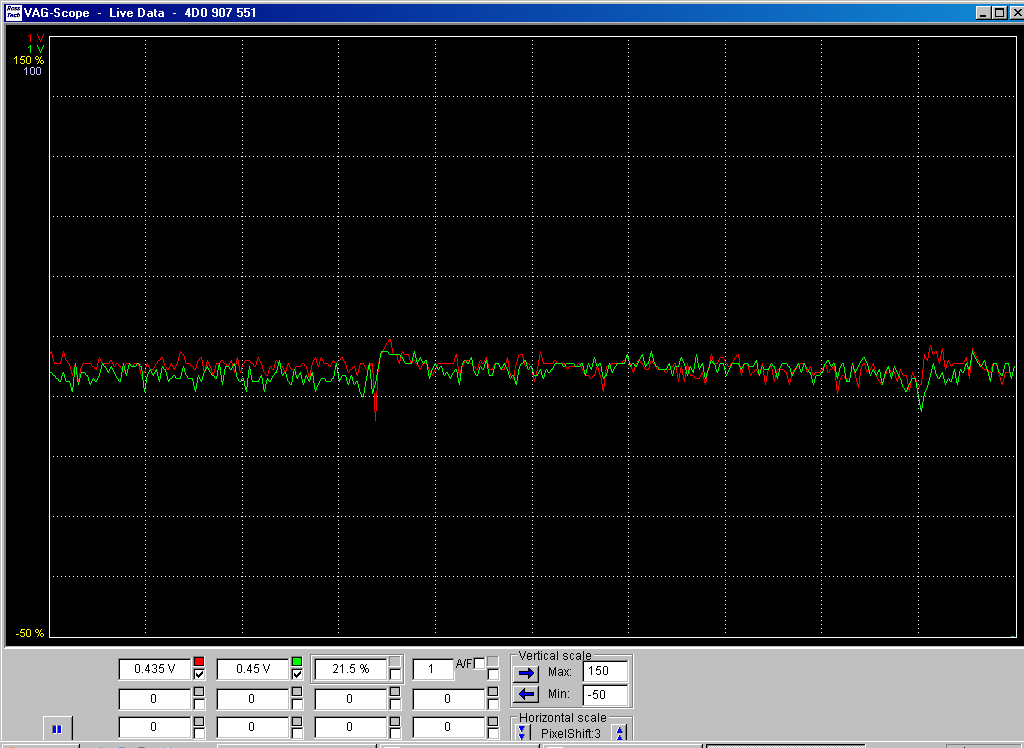The height and width of the screenshot is (748, 1024).
Task: Uncheck the checkbox for the 0.45 V channel
Action: point(297,675)
